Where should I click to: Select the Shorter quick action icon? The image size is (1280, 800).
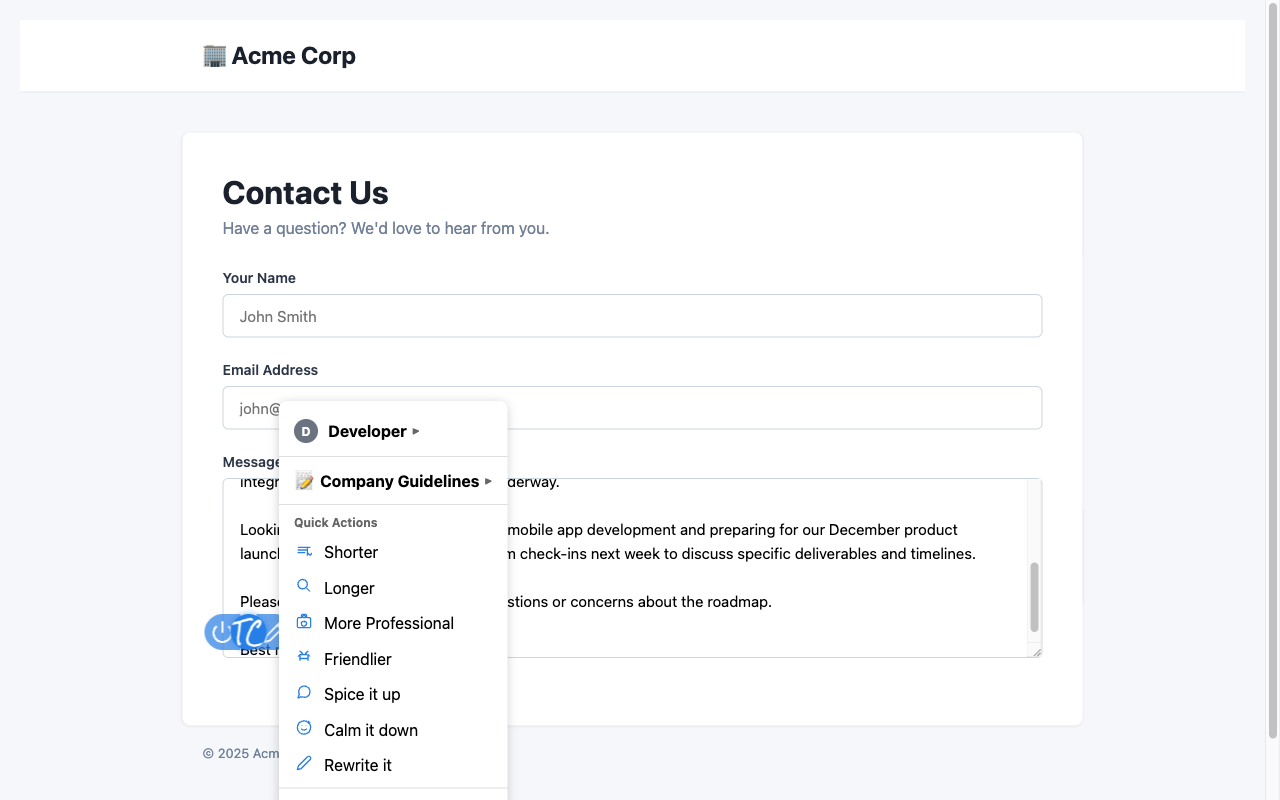tap(304, 550)
